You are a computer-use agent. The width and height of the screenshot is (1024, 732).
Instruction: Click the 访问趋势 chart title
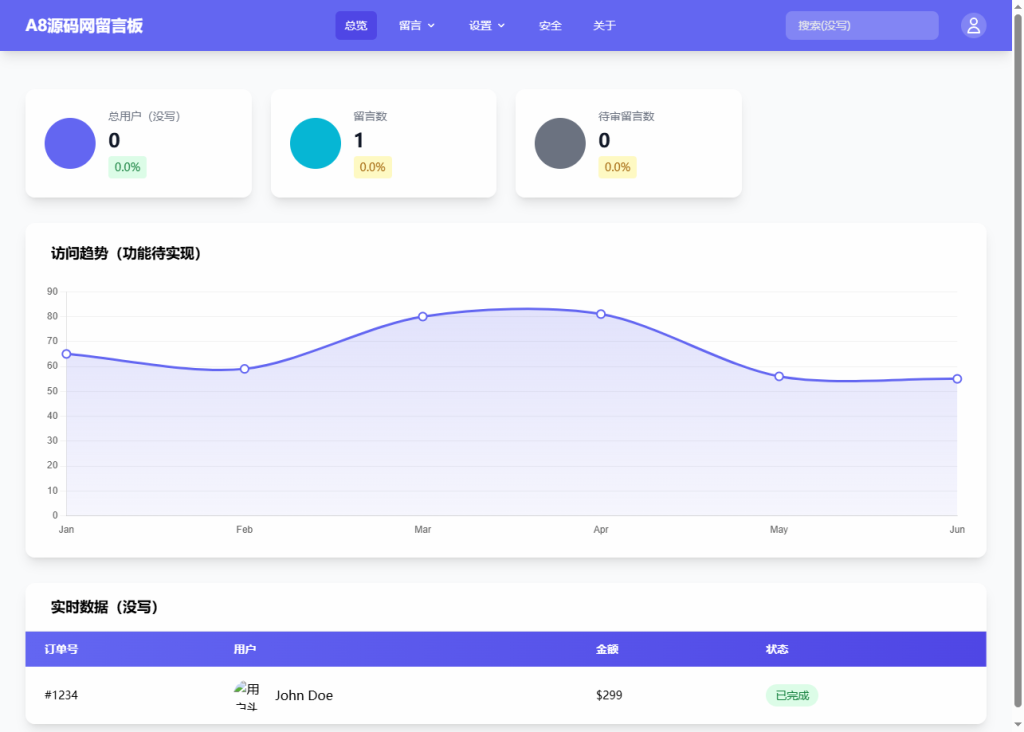point(126,253)
